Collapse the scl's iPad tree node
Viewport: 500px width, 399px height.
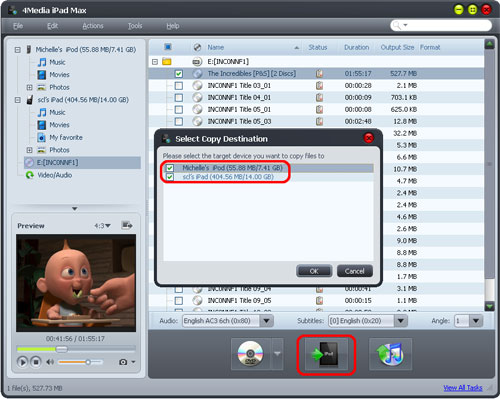18,100
